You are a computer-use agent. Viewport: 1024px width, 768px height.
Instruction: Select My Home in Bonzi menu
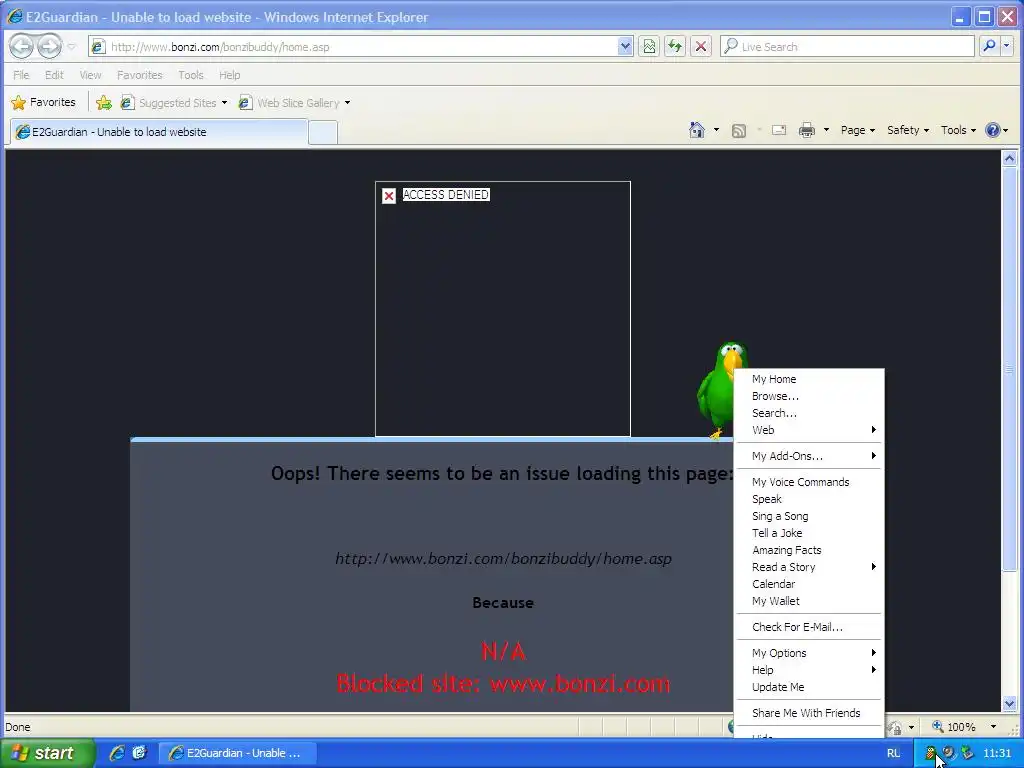(810, 379)
